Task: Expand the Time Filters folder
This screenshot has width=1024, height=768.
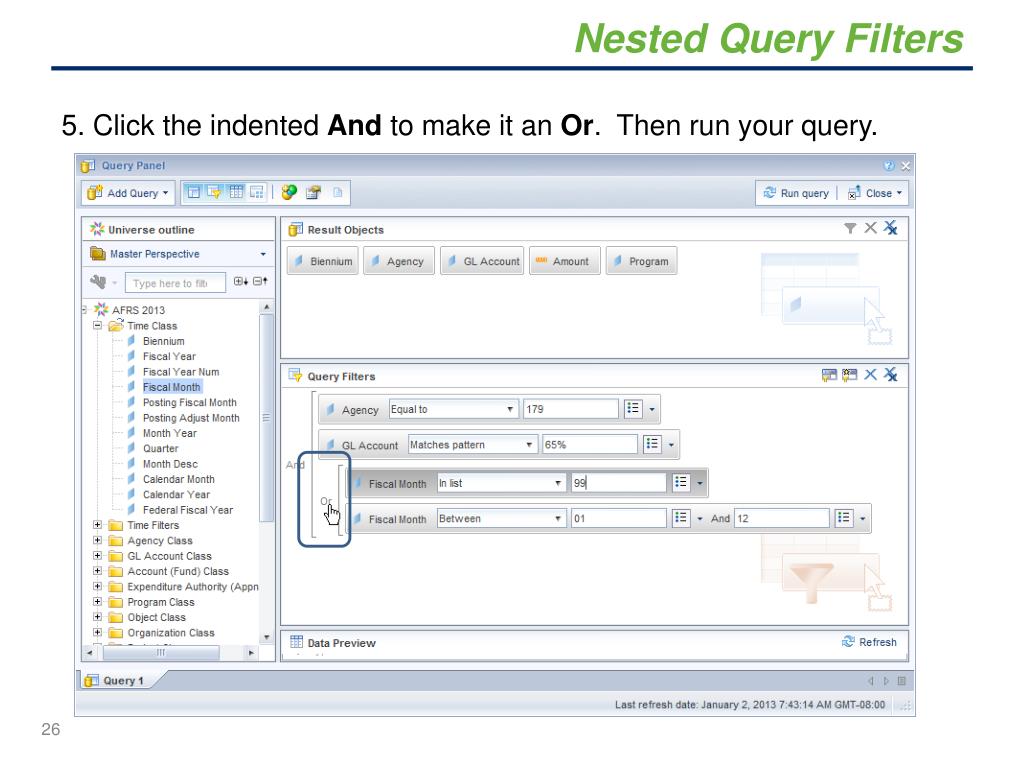Action: [x=97, y=525]
